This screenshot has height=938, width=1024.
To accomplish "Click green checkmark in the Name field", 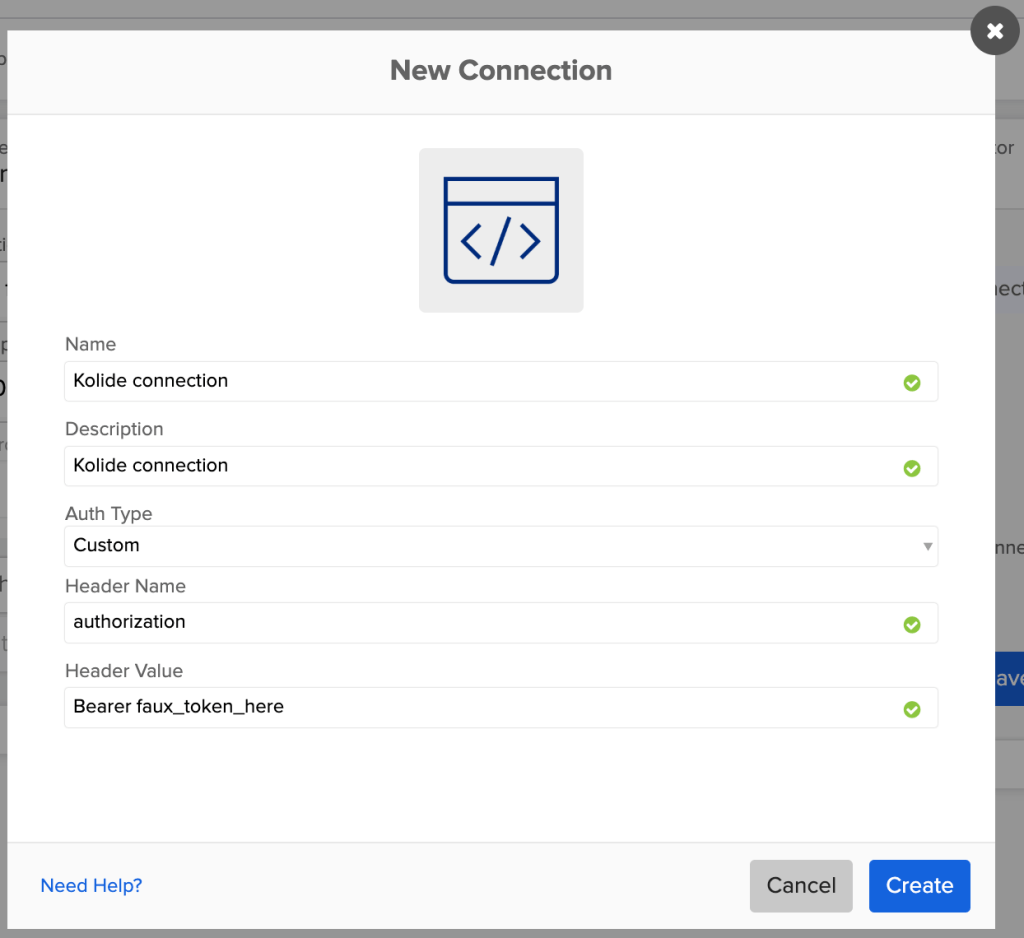I will pos(911,382).
